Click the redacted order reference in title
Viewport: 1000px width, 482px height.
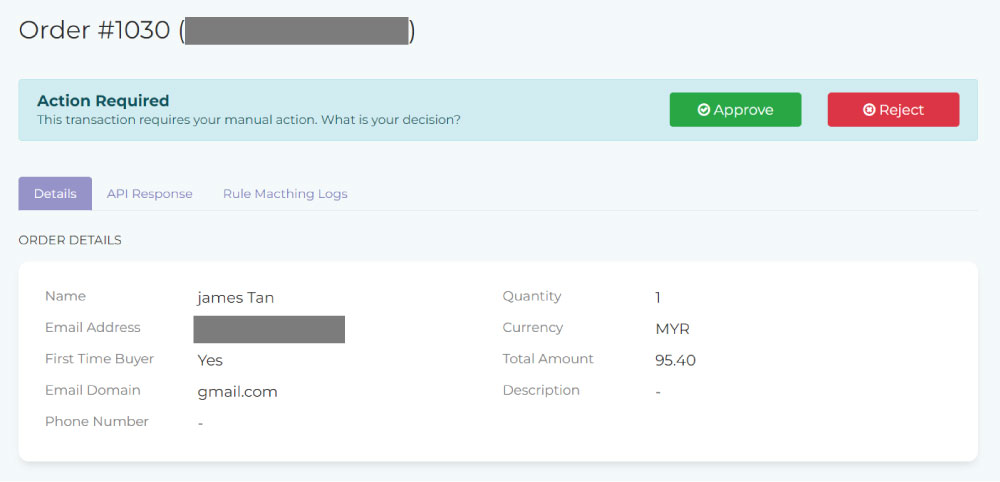click(297, 31)
